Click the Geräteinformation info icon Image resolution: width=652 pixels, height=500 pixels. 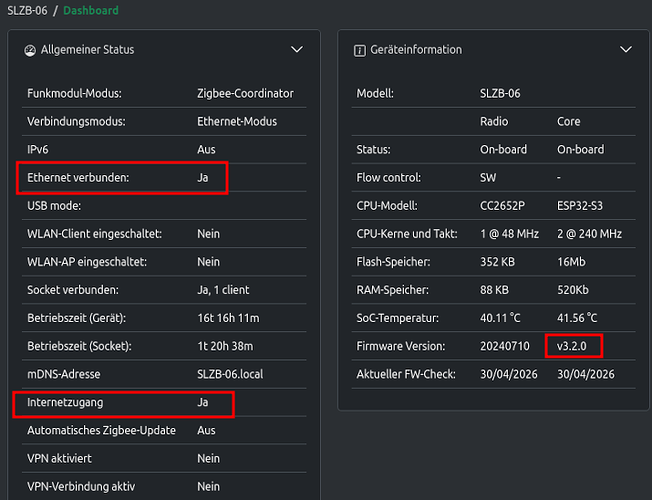coord(360,50)
